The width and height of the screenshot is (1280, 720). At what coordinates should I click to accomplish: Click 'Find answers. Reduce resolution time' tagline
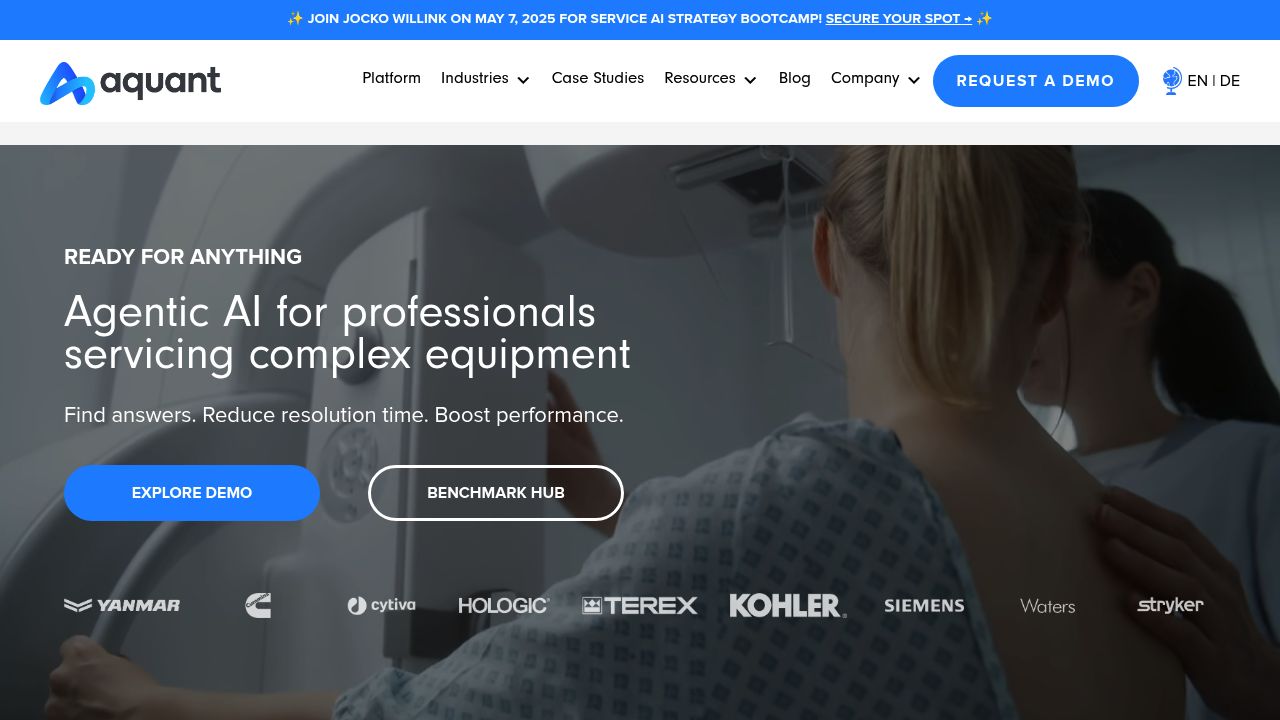click(344, 415)
